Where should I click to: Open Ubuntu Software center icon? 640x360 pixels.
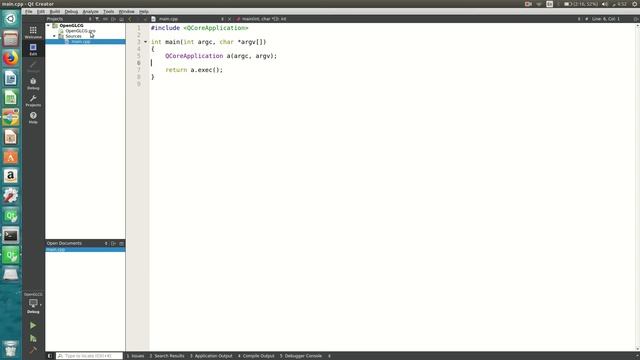point(11,157)
